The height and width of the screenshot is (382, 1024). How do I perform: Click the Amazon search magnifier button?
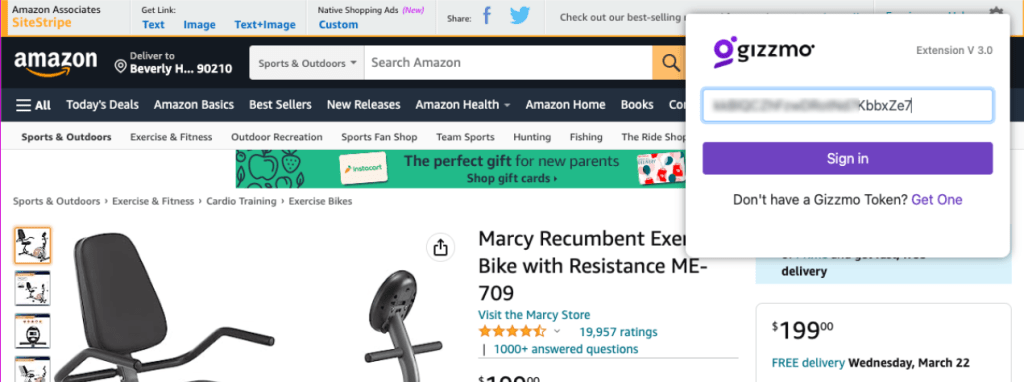coord(669,63)
